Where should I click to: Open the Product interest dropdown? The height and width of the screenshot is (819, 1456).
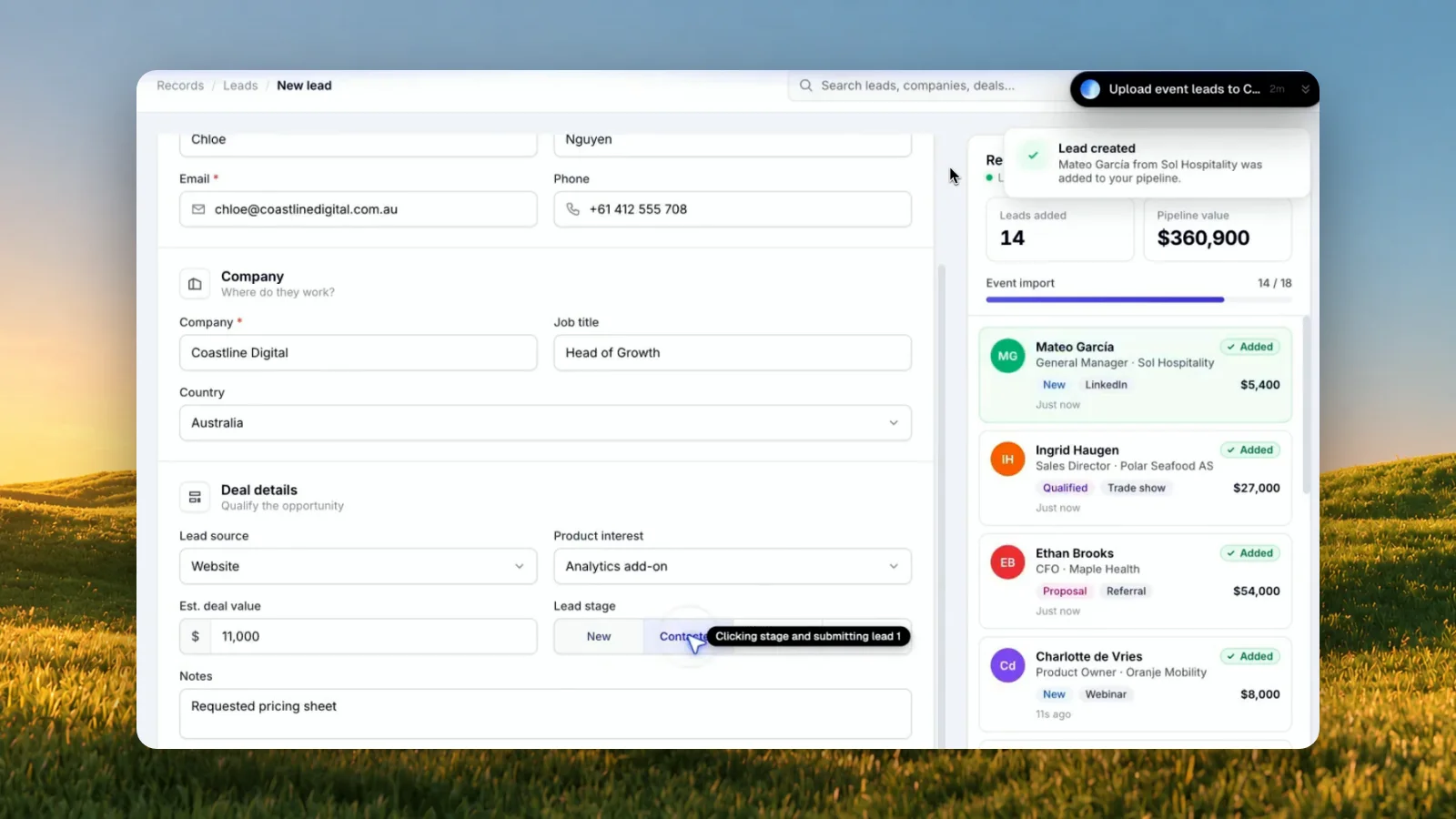click(x=733, y=566)
